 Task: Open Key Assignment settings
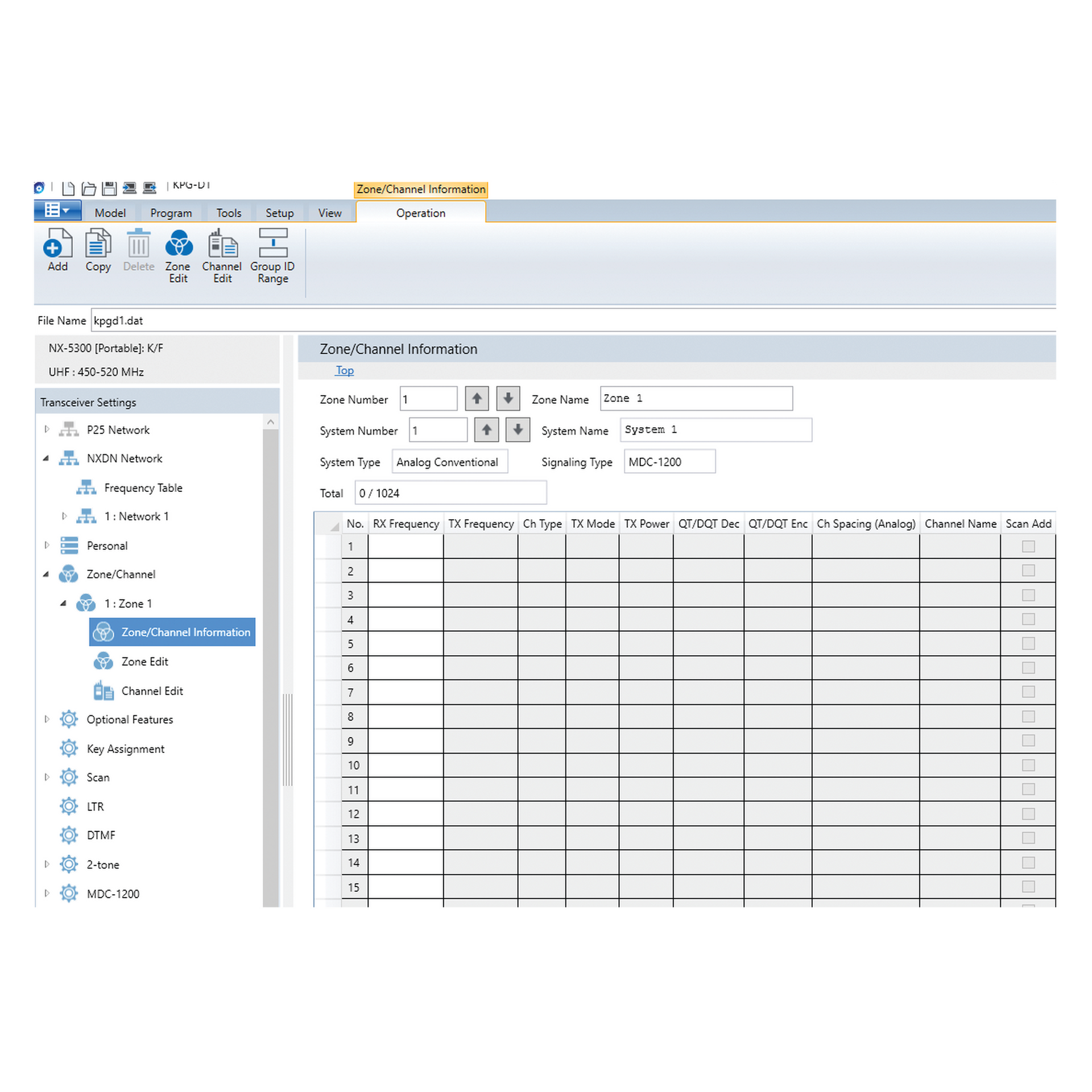tap(125, 749)
